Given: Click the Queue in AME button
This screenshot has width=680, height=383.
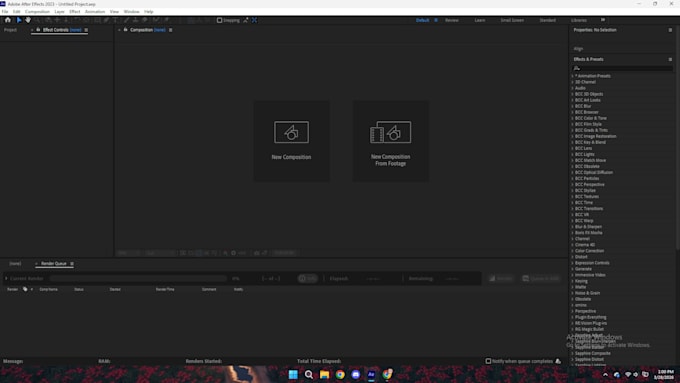Looking at the screenshot, I should (540, 278).
